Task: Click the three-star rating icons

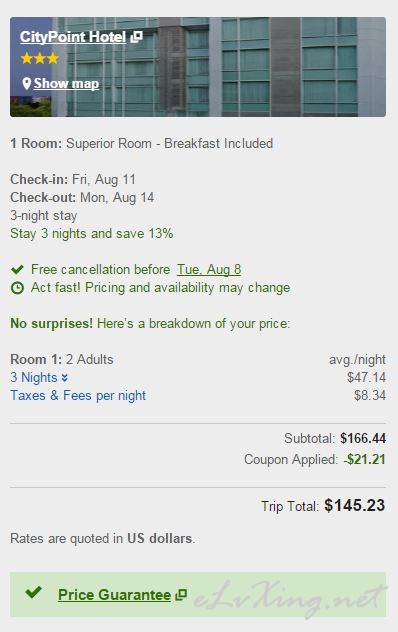Action: coord(40,58)
